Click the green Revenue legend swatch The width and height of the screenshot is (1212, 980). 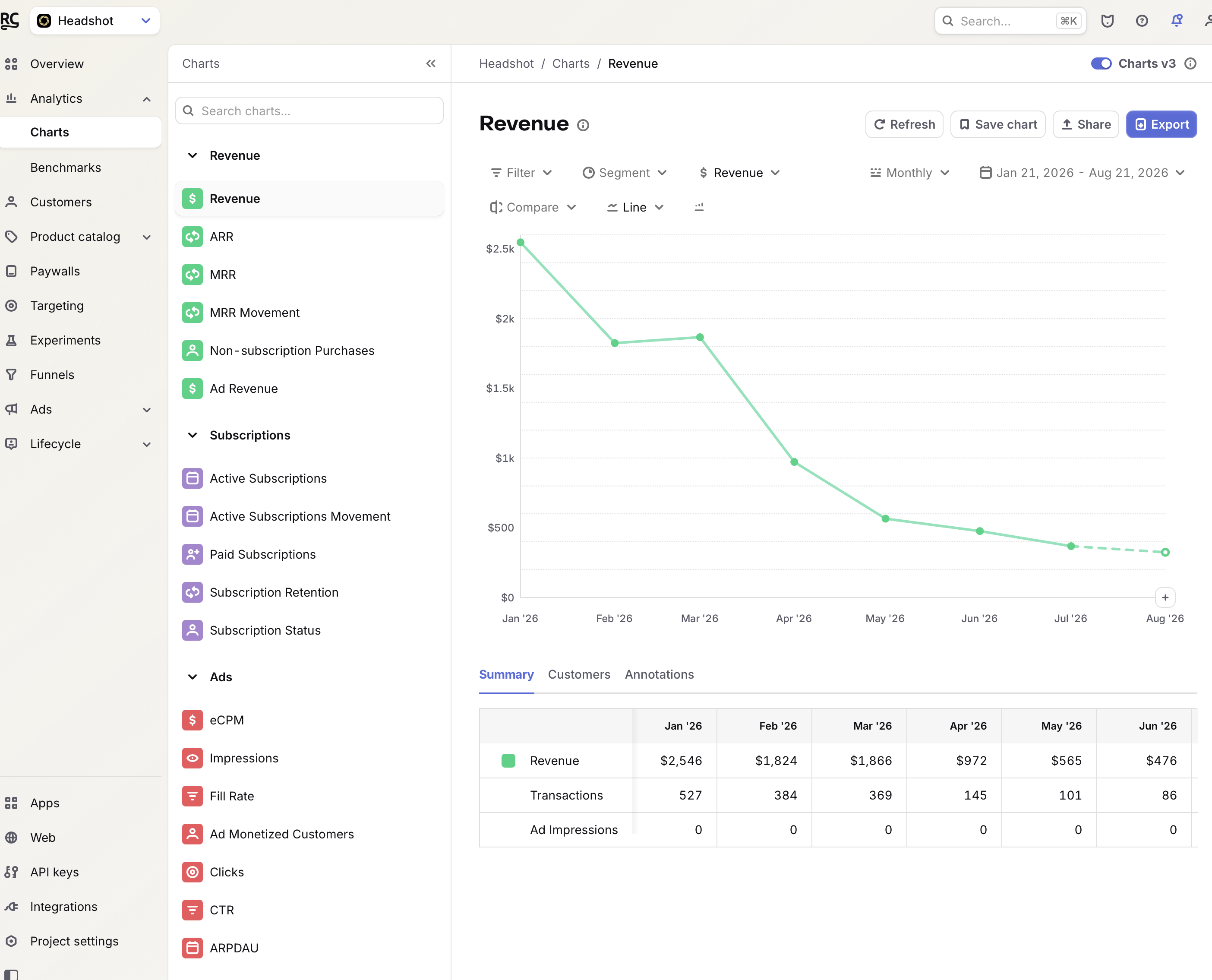point(508,760)
